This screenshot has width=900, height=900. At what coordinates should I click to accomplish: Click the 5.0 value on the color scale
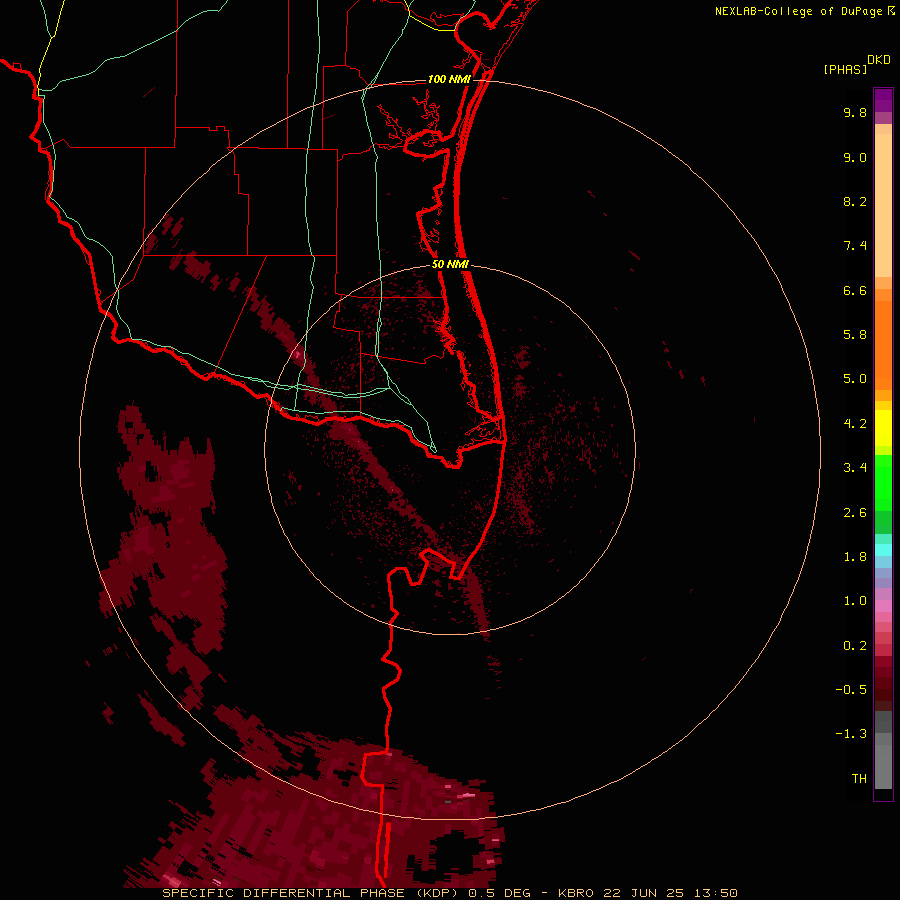coord(855,379)
